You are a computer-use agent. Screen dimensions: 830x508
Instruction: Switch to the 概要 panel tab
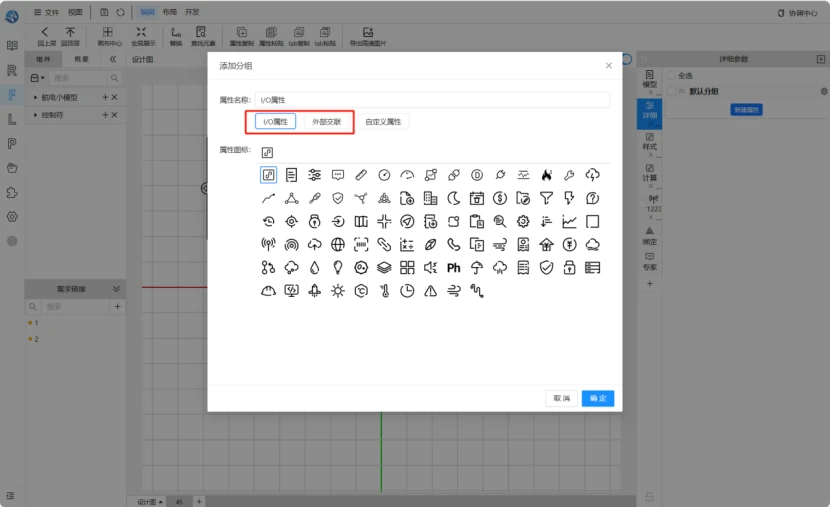81,59
